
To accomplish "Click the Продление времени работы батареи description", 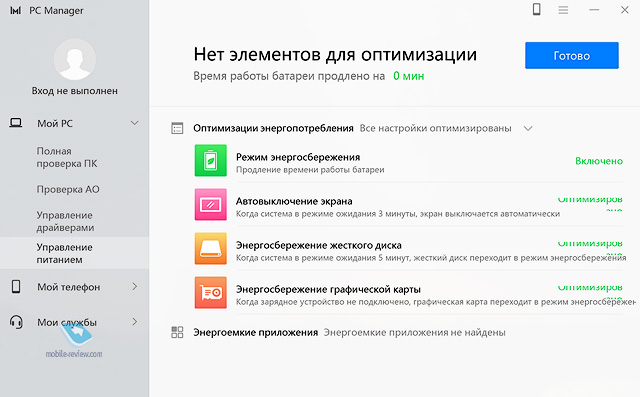I will [x=310, y=170].
